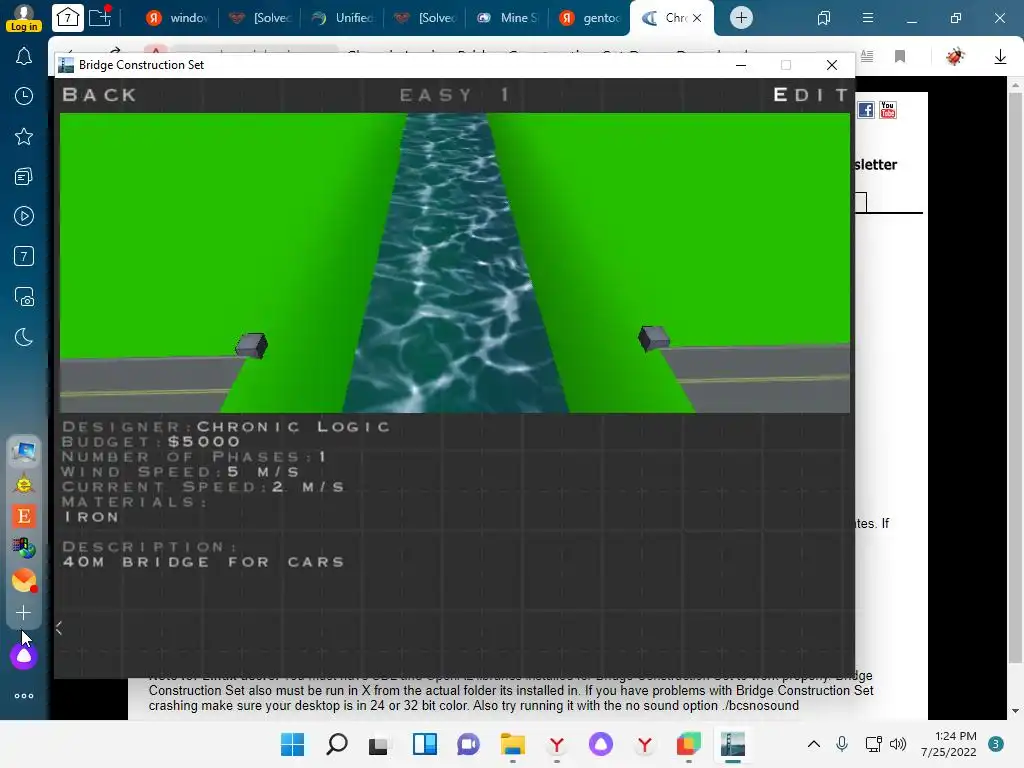Select the EASY 1 level title
This screenshot has height=768, width=1024.
pos(455,95)
